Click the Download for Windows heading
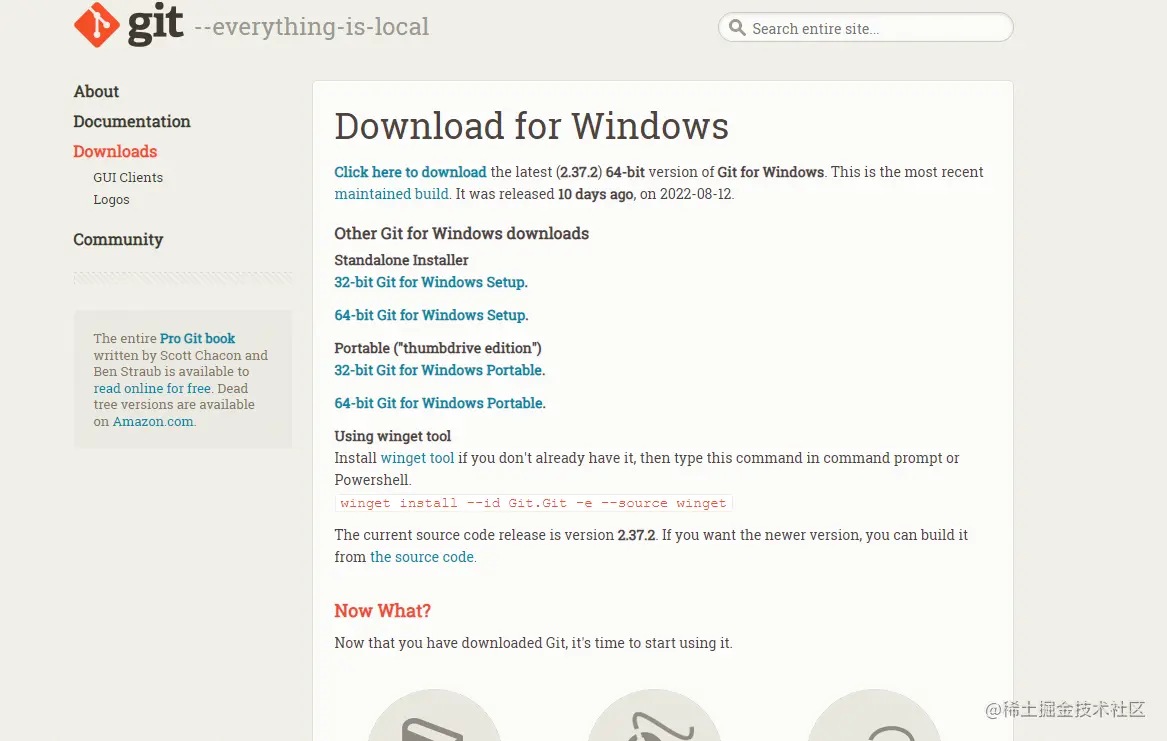This screenshot has height=741, width=1167. pyautogui.click(x=531, y=126)
